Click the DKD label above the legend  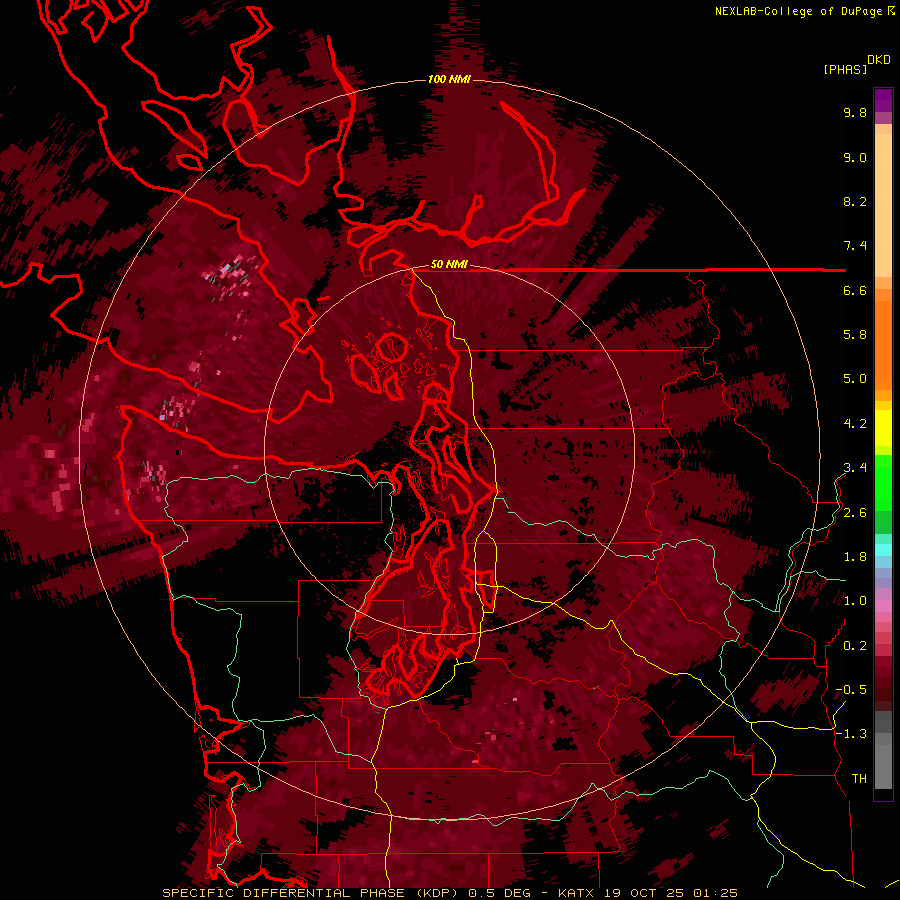pos(879,60)
